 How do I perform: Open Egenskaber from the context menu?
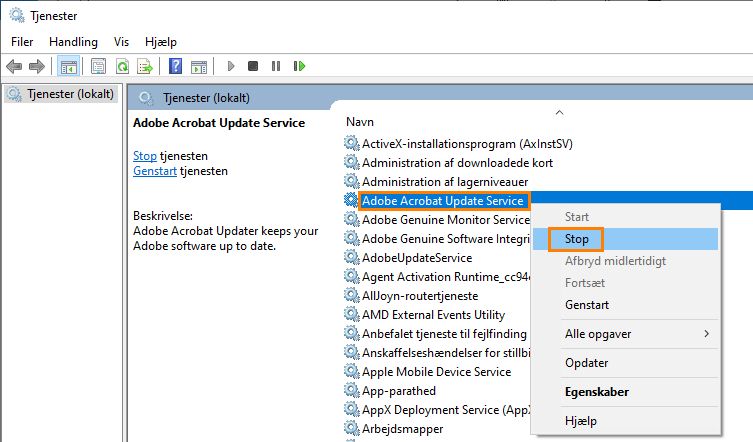[x=625, y=392]
